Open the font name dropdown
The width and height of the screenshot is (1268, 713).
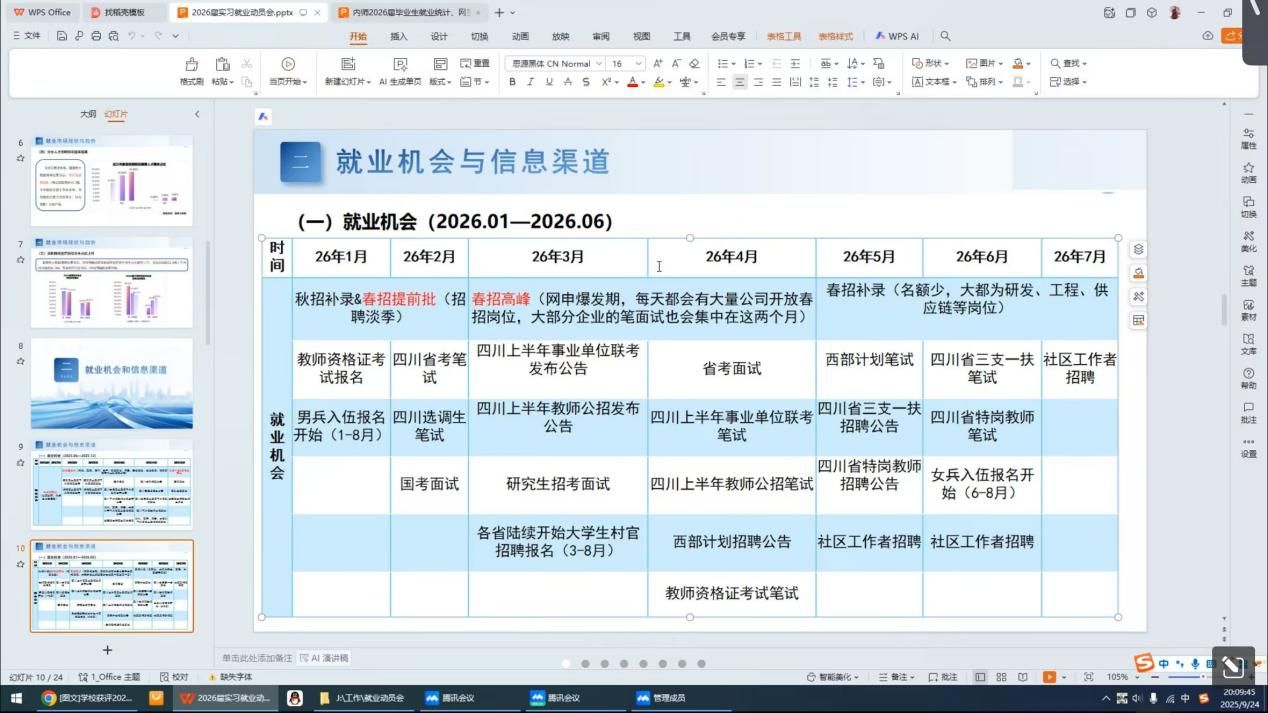click(x=598, y=64)
